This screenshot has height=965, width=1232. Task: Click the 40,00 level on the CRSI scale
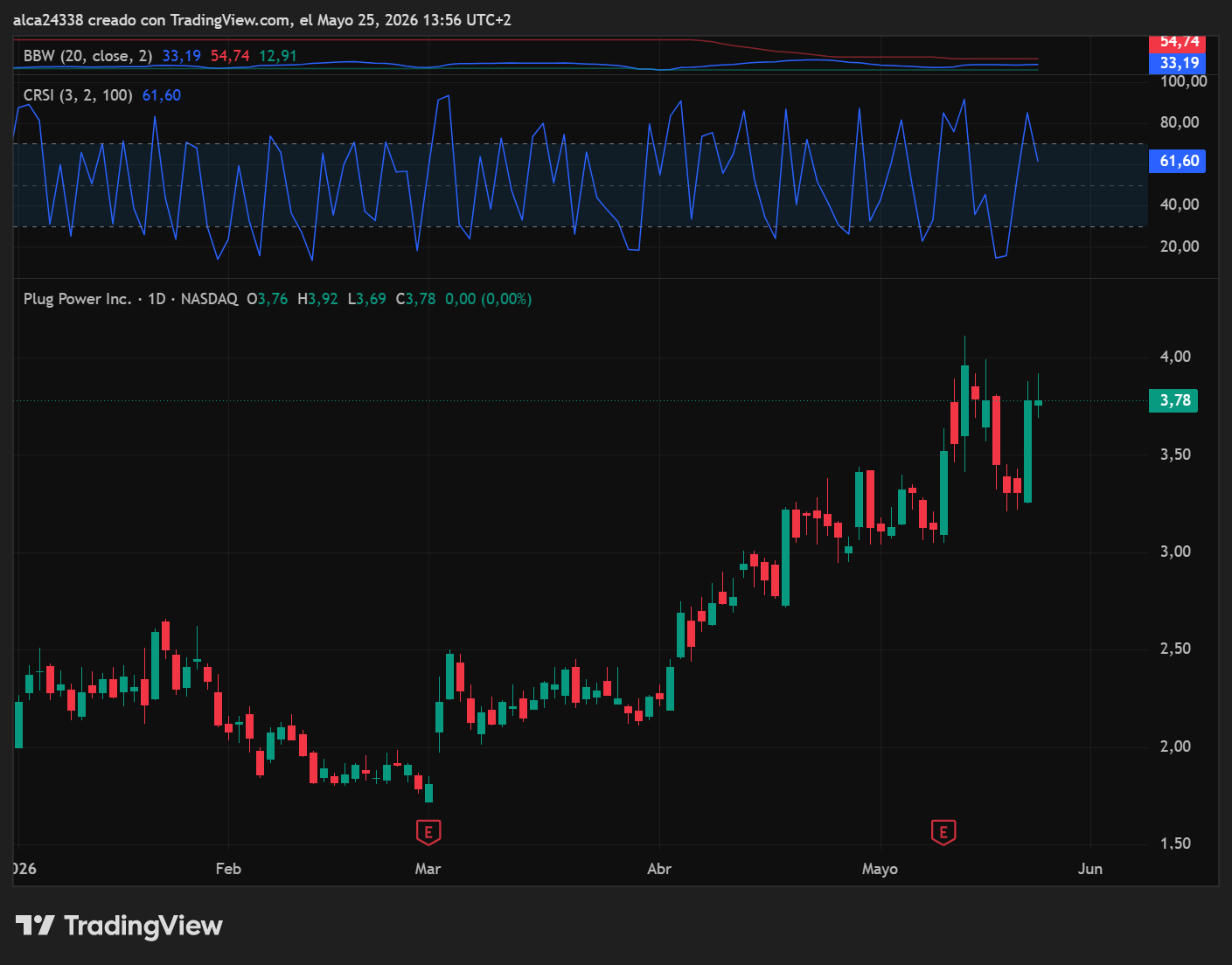point(1180,205)
